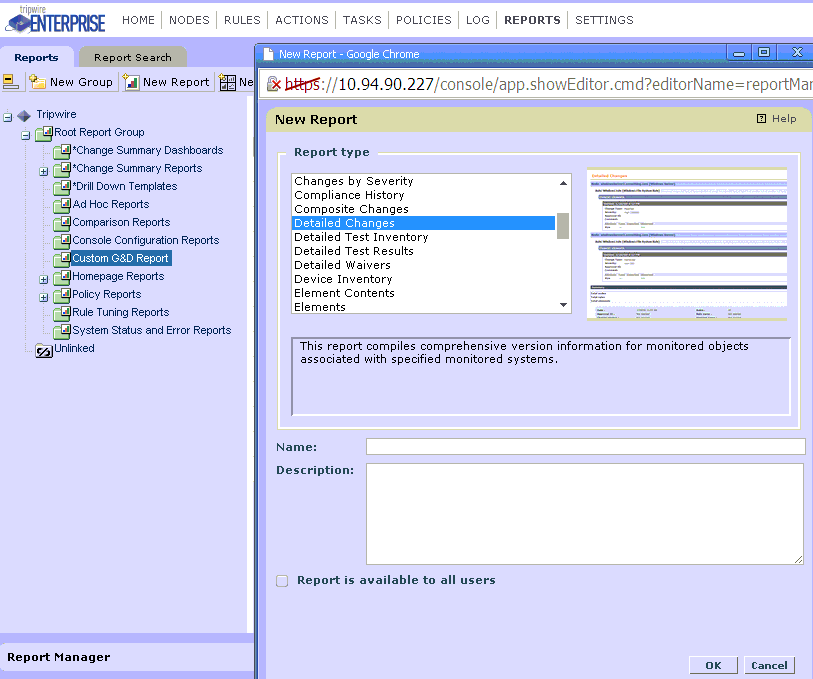The height and width of the screenshot is (679, 813).
Task: Click the insecure HTTPS warning icon in address bar
Action: tap(275, 84)
